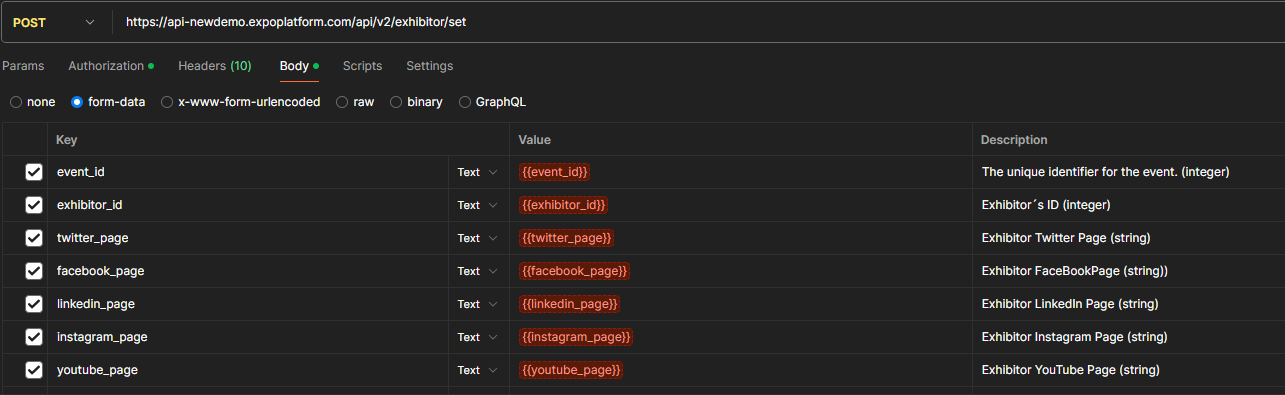Click the {{event_id}} value variable
This screenshot has width=1285, height=395.
pos(555,172)
